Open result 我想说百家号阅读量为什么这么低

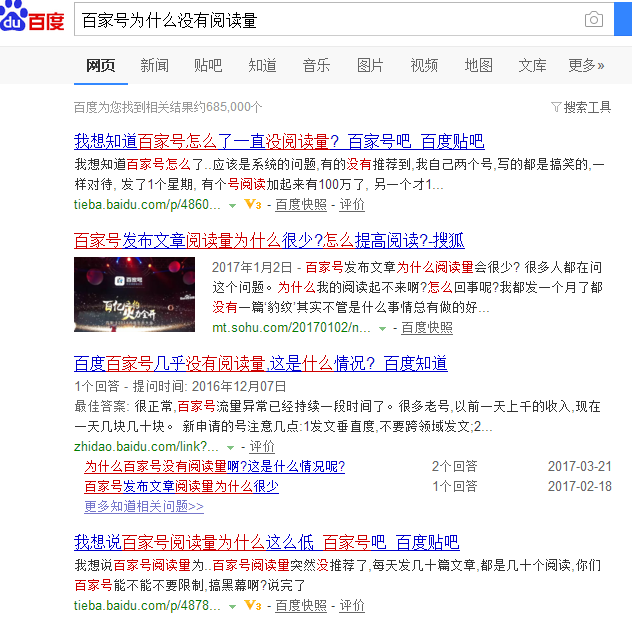click(266, 542)
